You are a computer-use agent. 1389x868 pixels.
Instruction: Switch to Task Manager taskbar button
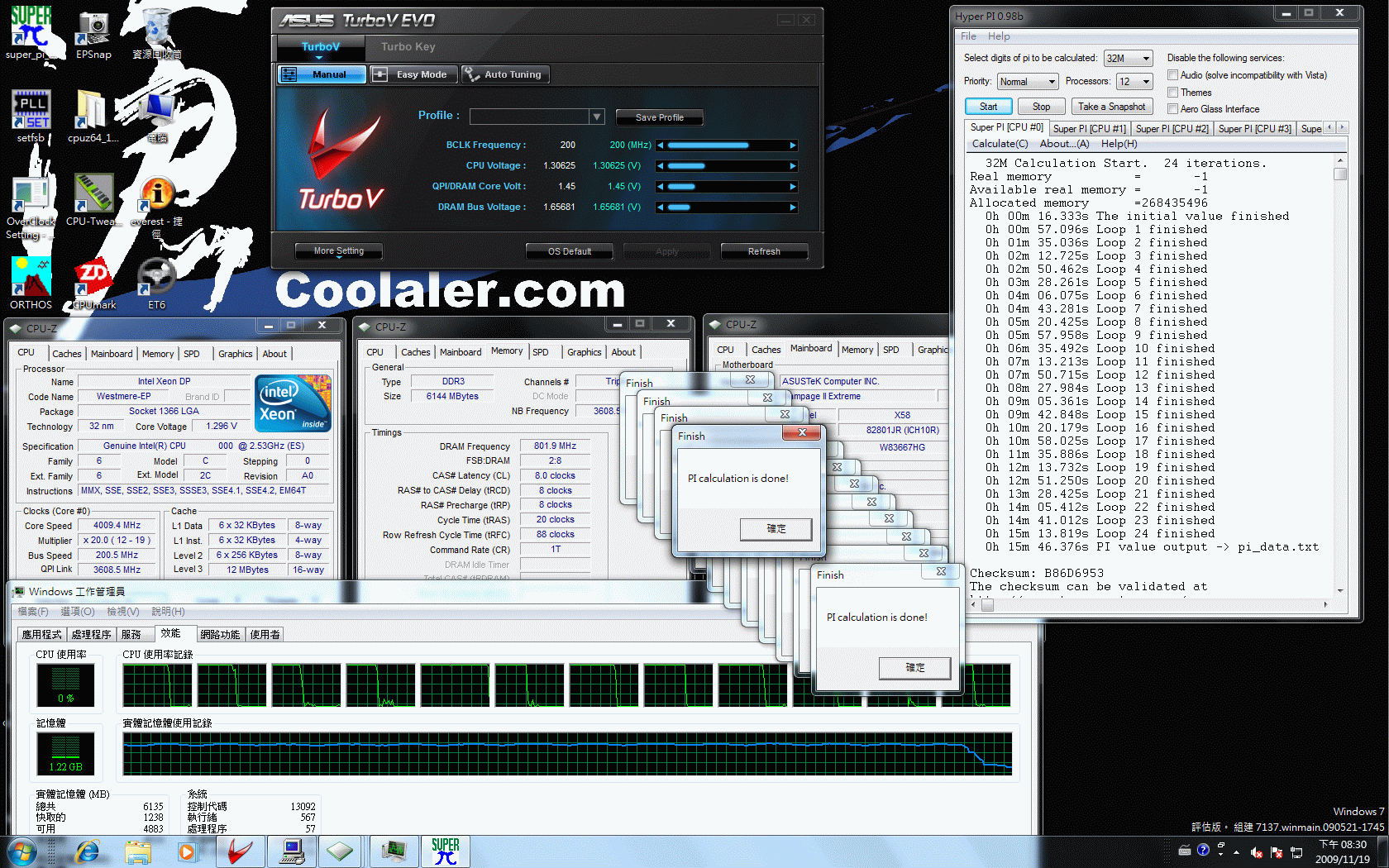point(394,851)
